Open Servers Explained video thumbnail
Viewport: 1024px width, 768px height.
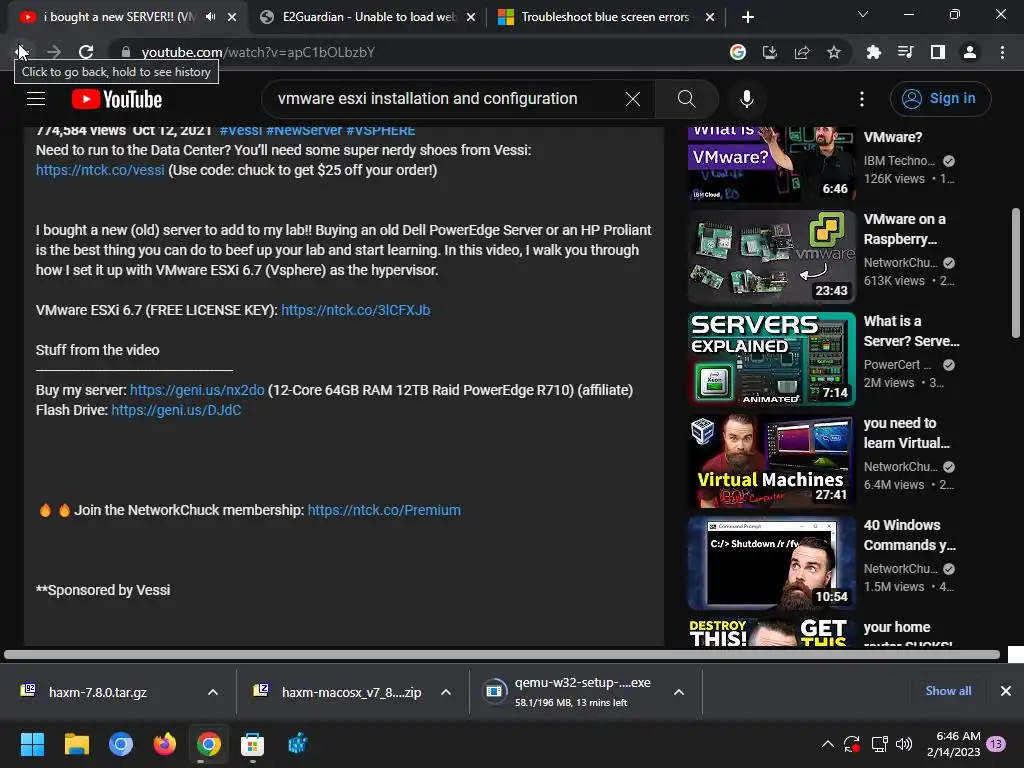[772, 359]
